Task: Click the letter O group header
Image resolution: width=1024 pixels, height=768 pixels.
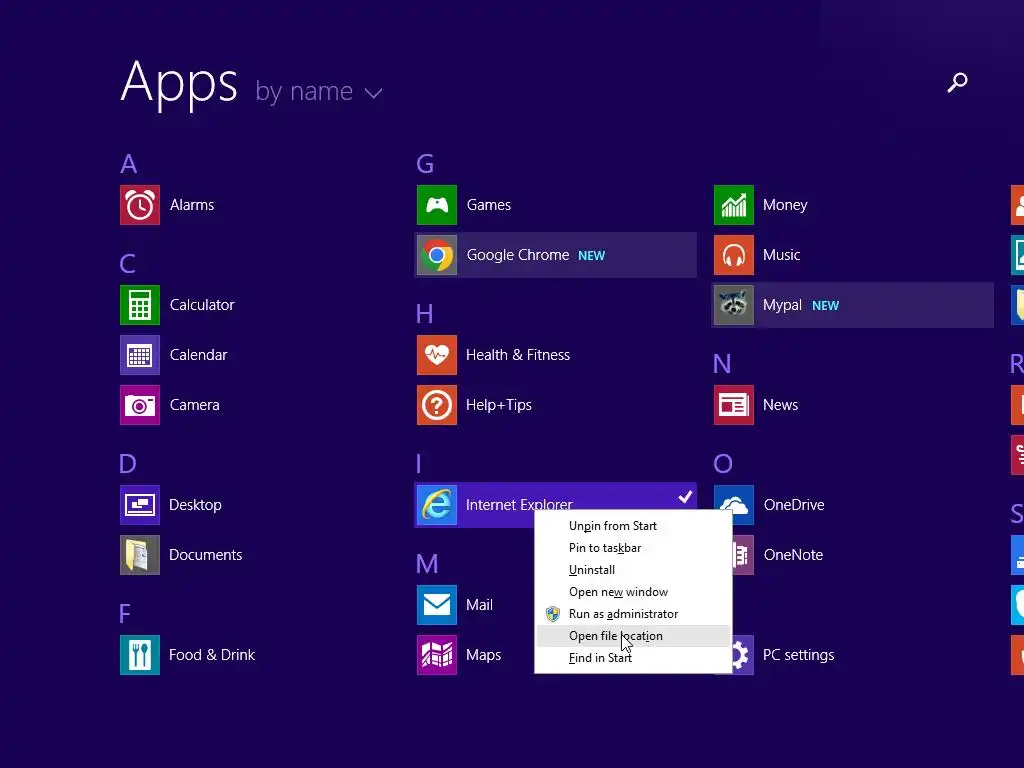Action: click(x=723, y=464)
